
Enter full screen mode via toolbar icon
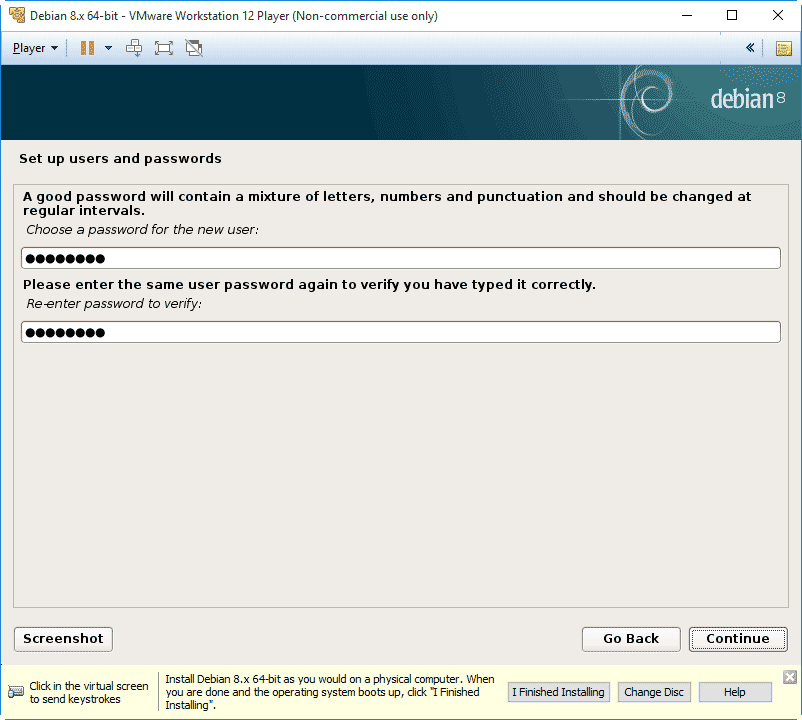click(x=164, y=48)
